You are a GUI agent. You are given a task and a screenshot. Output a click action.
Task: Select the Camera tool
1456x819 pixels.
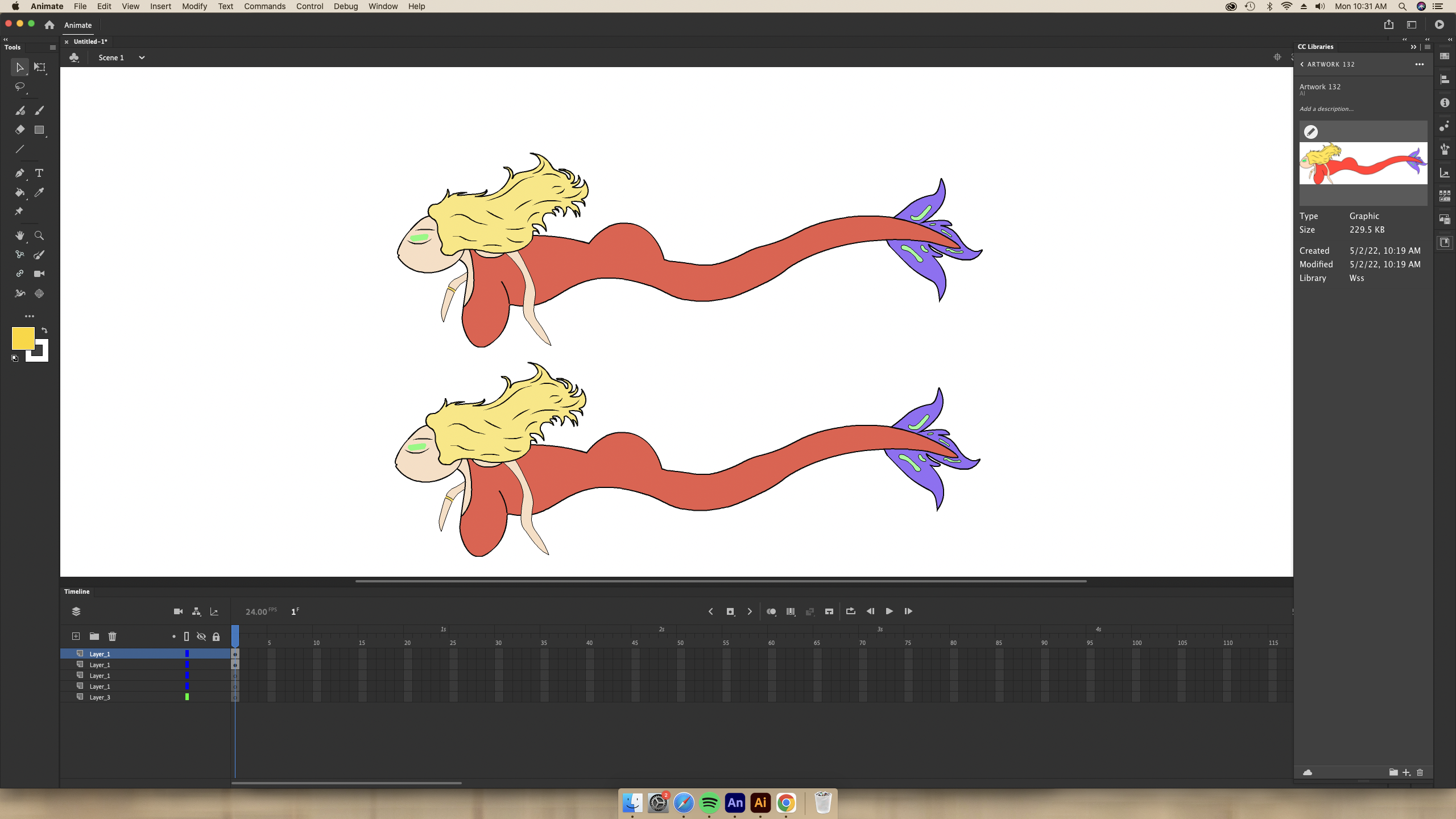[x=39, y=274]
